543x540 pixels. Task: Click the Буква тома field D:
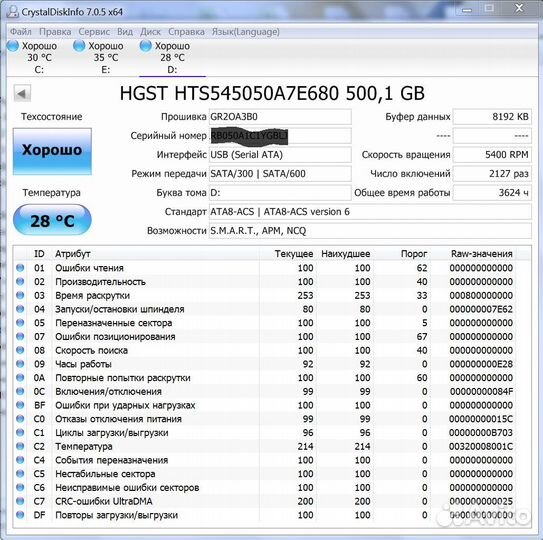click(280, 193)
